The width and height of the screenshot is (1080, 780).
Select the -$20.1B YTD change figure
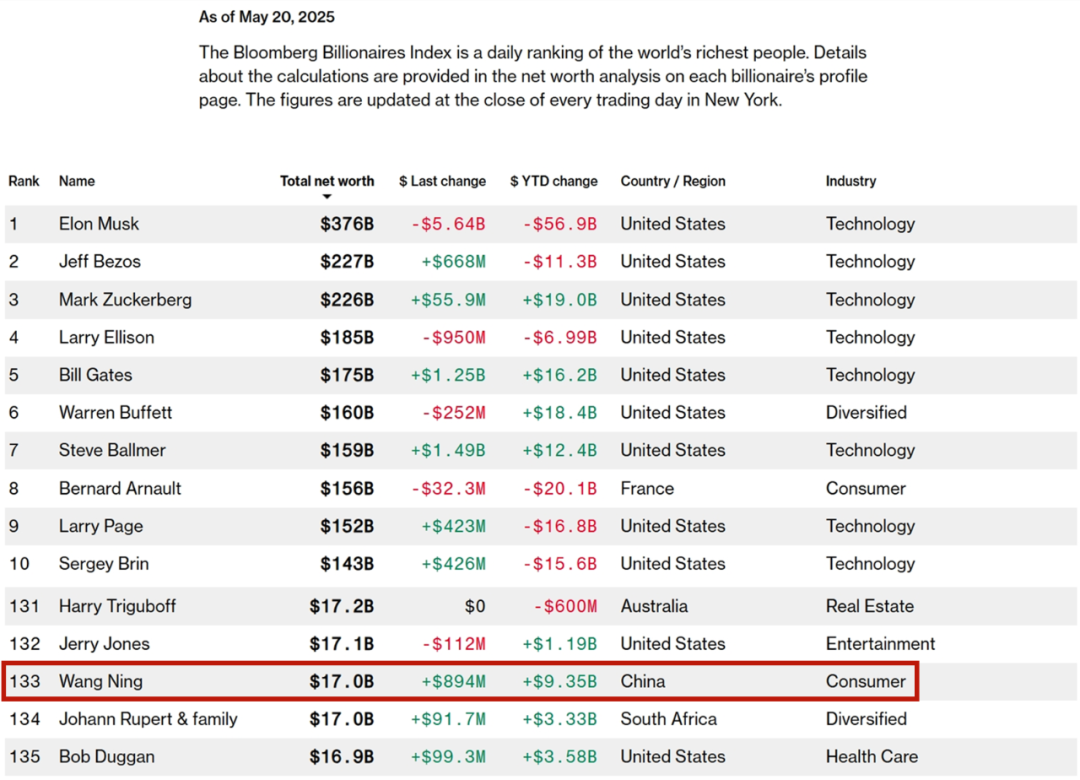pyautogui.click(x=560, y=489)
